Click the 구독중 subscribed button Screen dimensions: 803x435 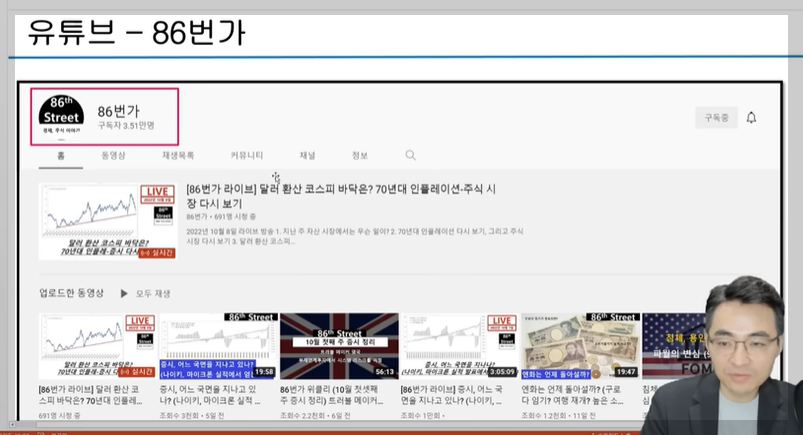click(716, 118)
